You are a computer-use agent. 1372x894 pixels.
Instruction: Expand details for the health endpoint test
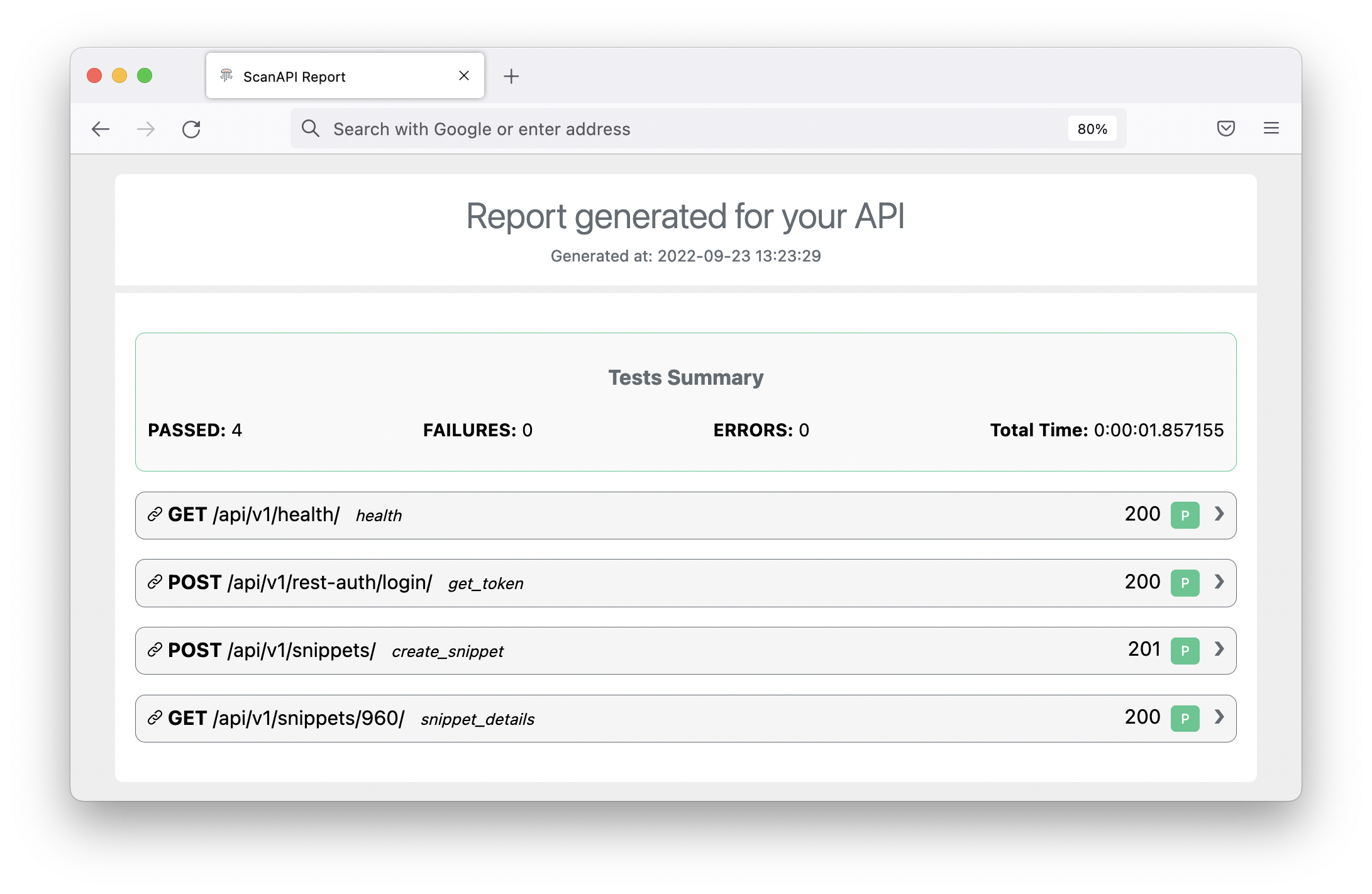click(x=1219, y=515)
